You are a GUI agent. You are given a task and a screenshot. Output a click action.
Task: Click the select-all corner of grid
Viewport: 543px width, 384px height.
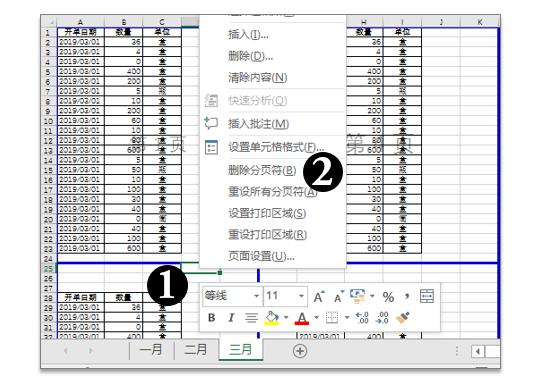(x=49, y=22)
